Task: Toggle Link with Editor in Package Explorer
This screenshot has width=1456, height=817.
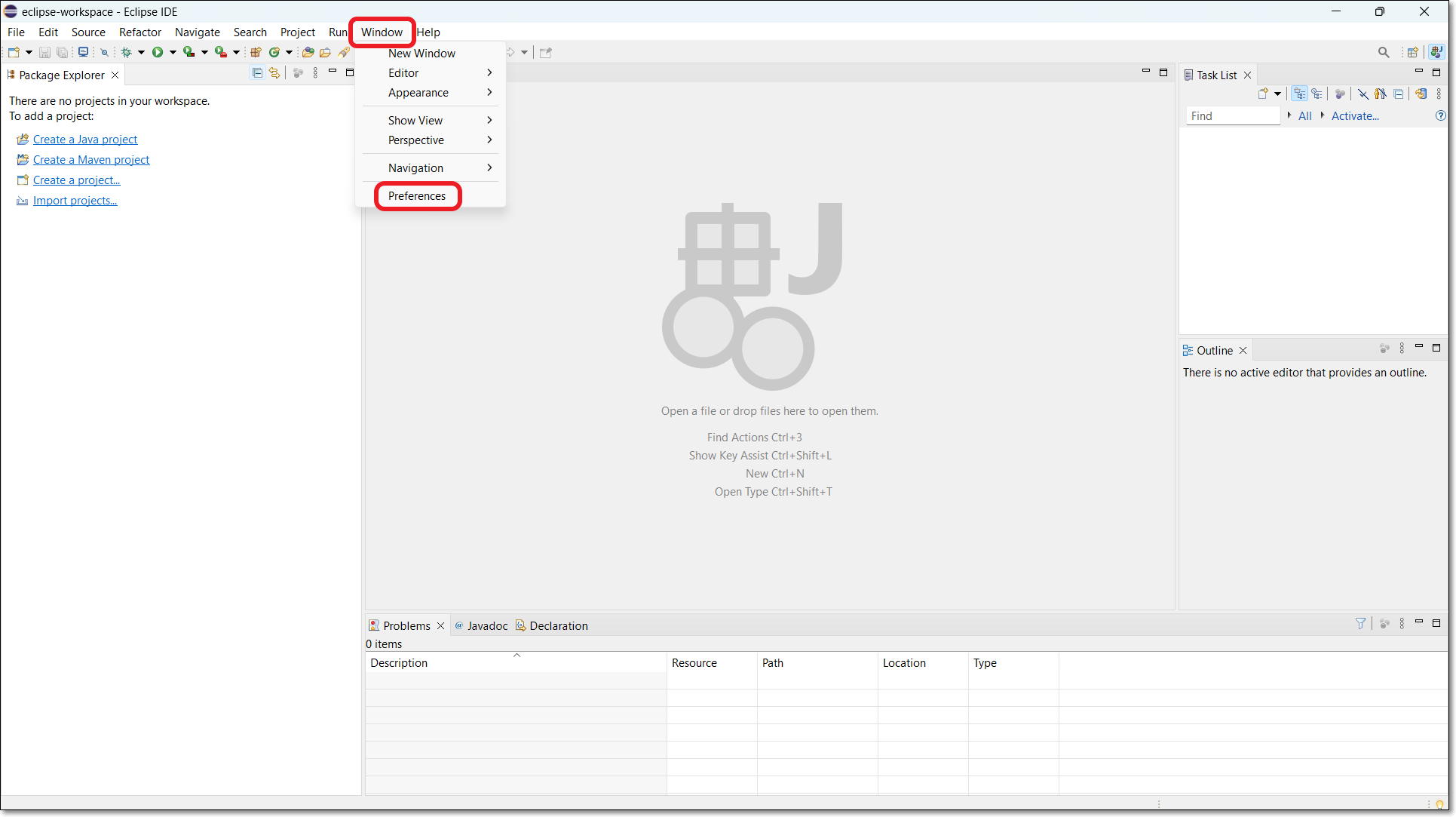Action: [274, 73]
